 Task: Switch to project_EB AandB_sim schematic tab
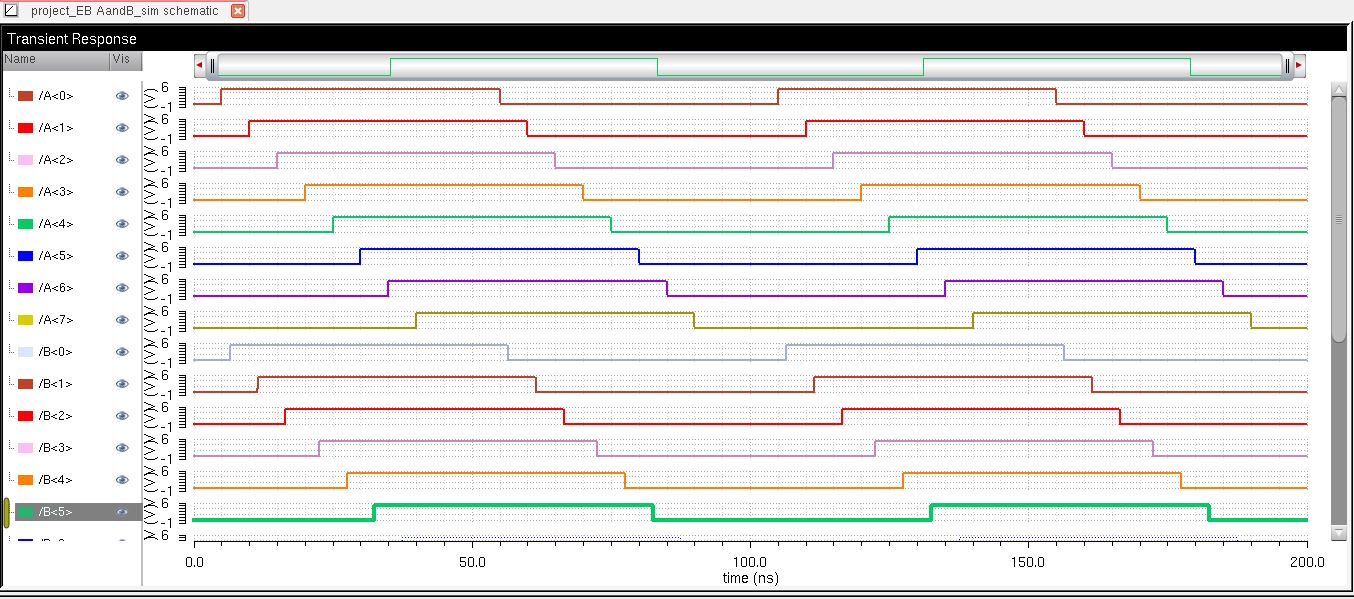(124, 11)
